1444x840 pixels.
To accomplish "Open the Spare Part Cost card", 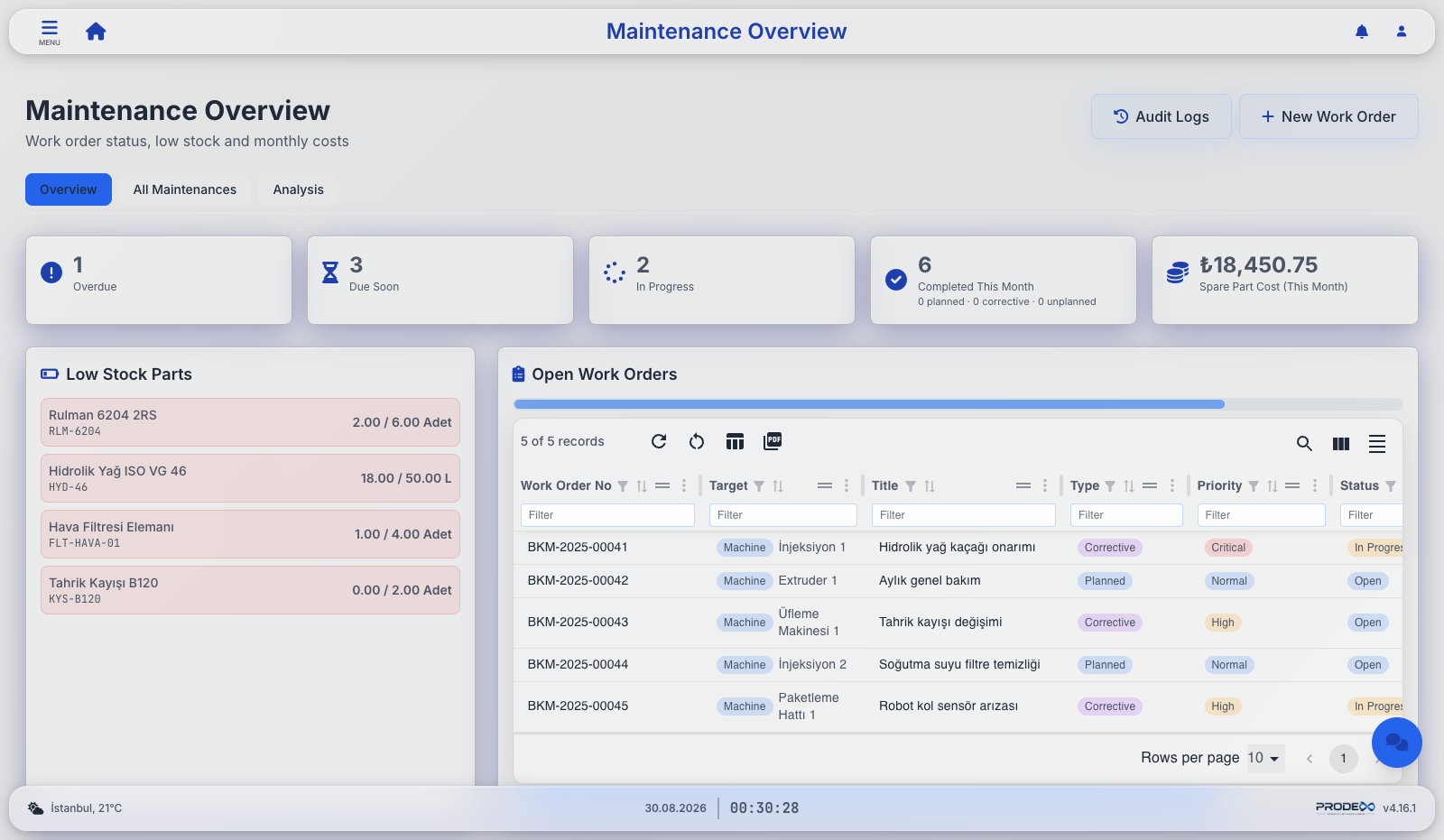I will click(1285, 280).
